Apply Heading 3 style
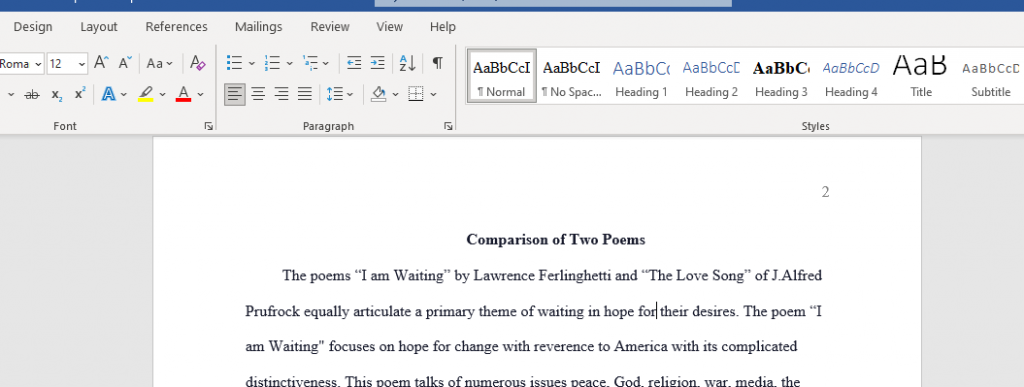 point(781,76)
